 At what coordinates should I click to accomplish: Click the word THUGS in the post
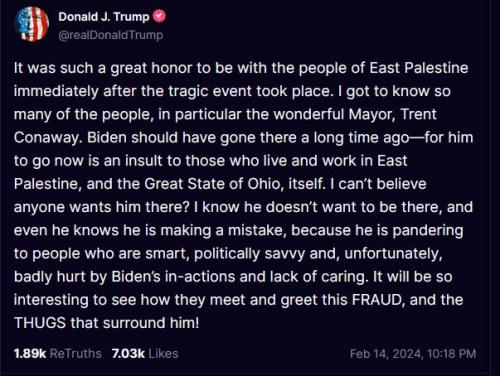tap(40, 323)
